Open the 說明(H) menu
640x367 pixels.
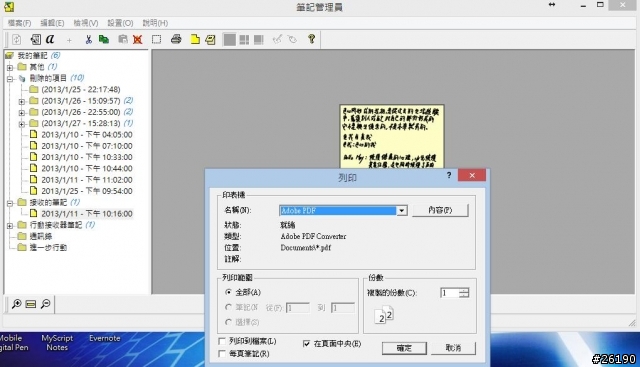(x=155, y=23)
